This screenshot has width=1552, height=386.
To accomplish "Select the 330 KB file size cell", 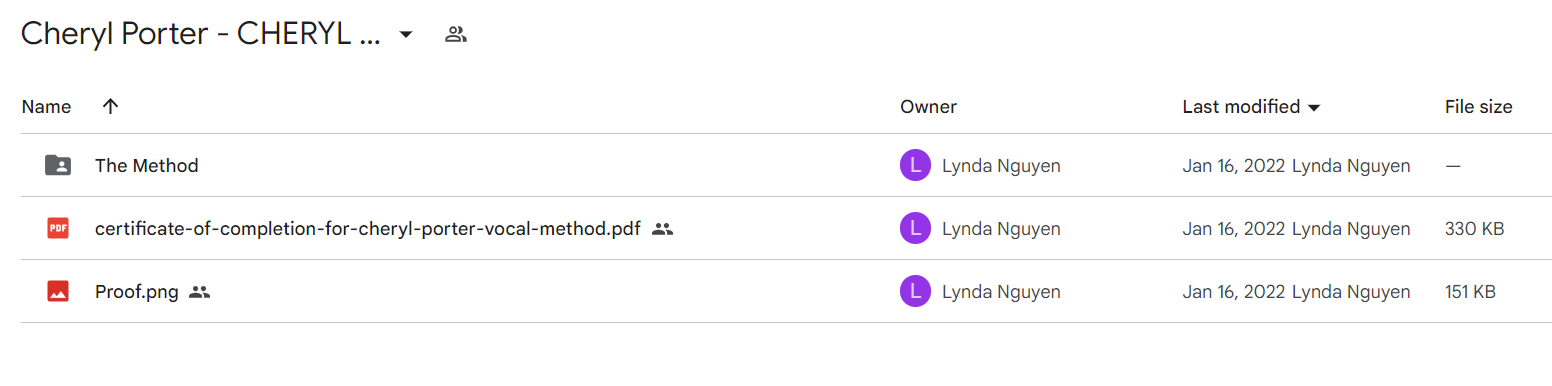I will point(1474,229).
